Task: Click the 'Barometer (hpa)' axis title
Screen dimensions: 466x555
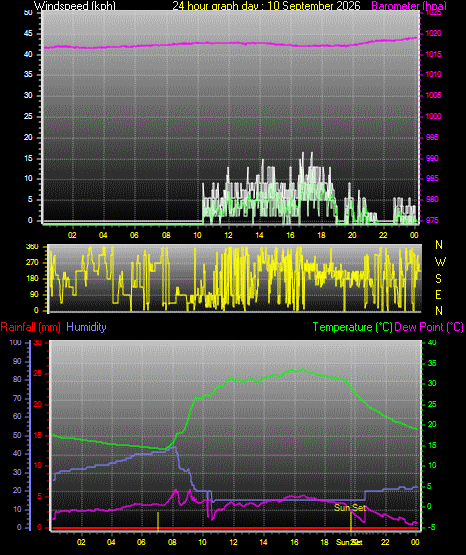Action: [409, 6]
